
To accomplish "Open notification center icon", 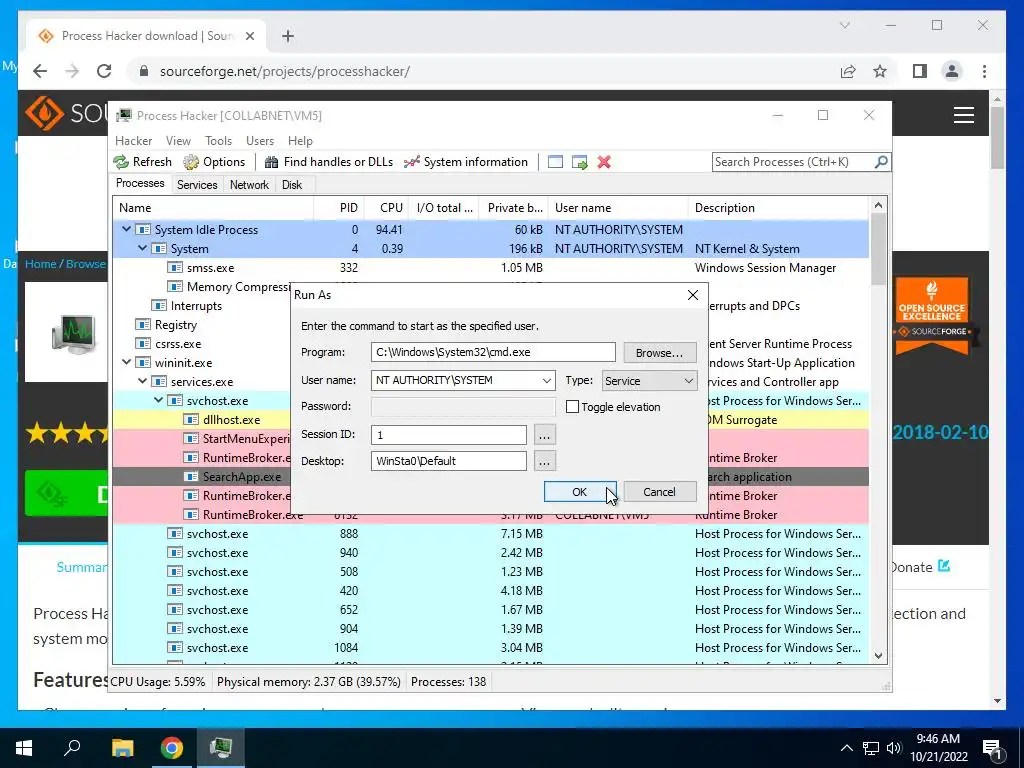I will point(993,748).
